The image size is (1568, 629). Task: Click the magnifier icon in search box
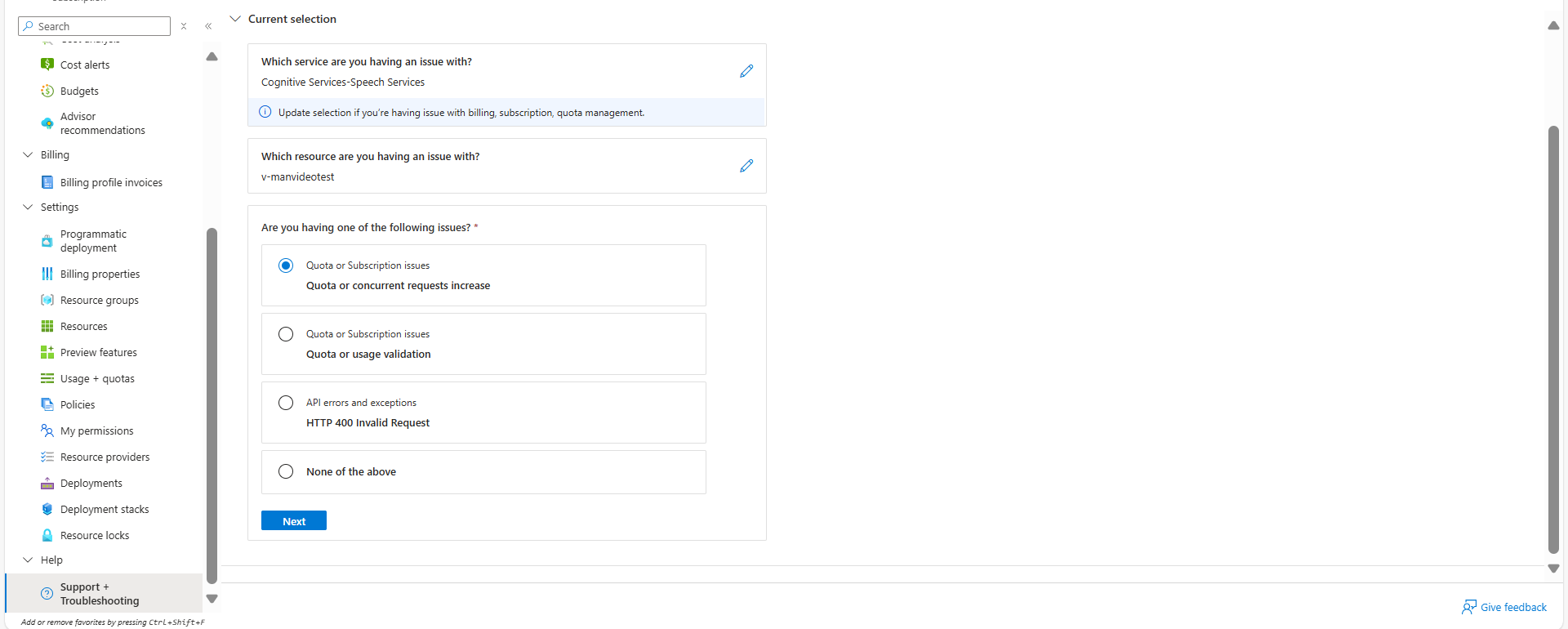[x=29, y=26]
